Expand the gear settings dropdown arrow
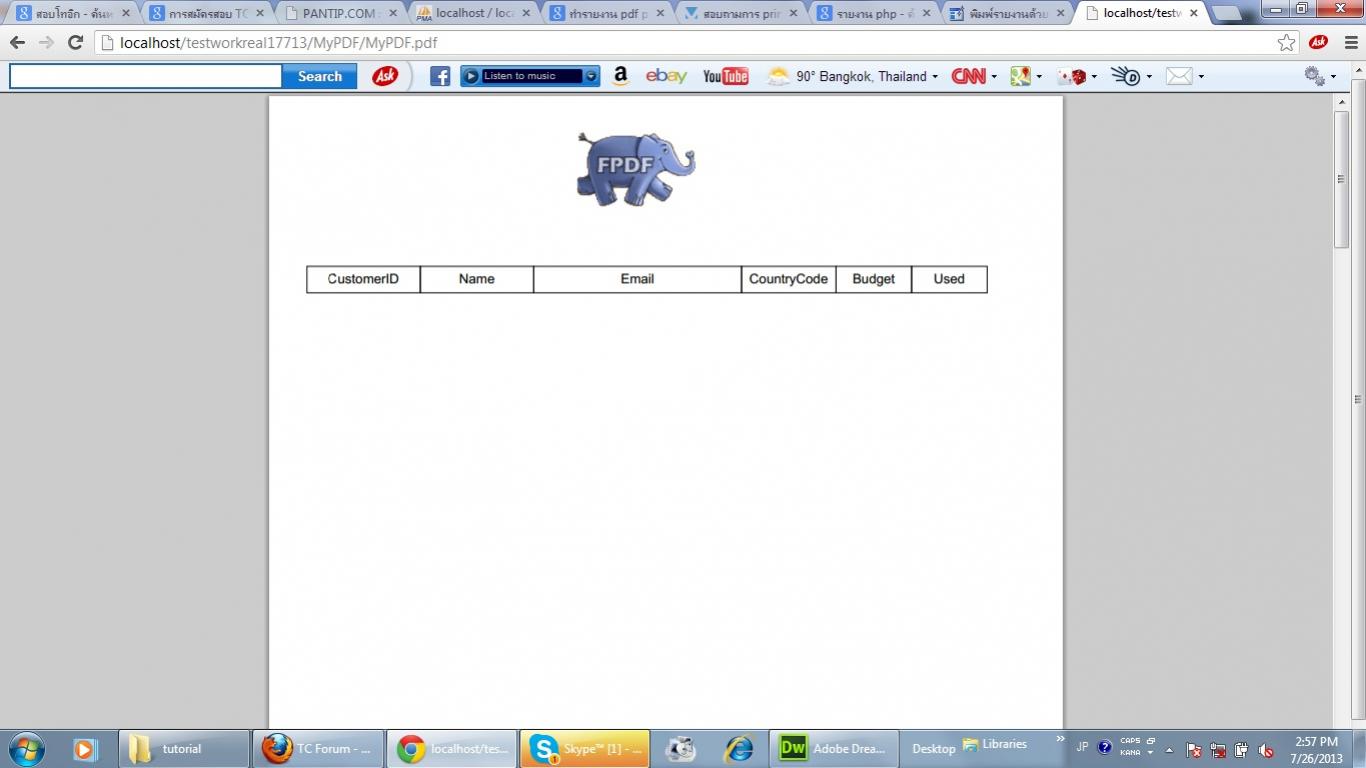The height and width of the screenshot is (768, 1366). pyautogui.click(x=1333, y=77)
